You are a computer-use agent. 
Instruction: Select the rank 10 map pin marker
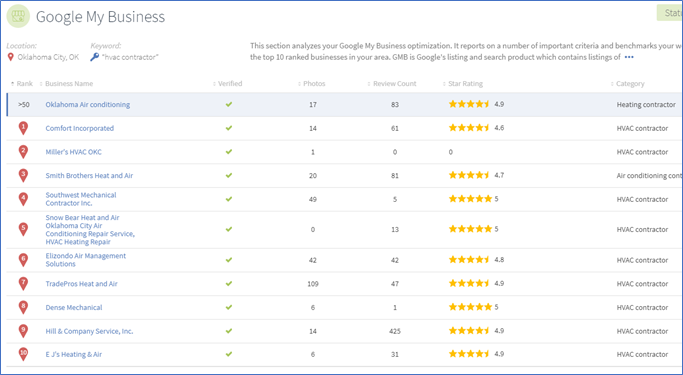point(23,354)
